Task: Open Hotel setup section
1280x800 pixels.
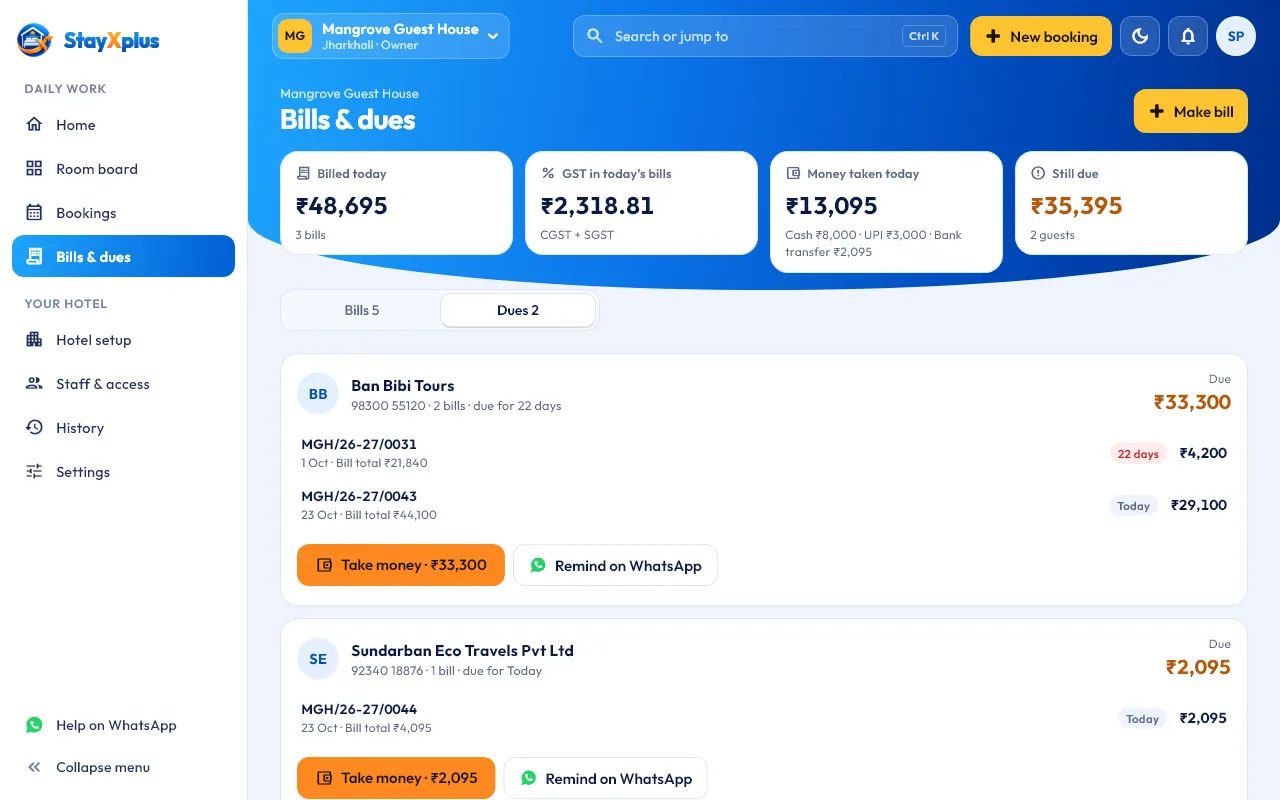Action: pyautogui.click(x=123, y=340)
